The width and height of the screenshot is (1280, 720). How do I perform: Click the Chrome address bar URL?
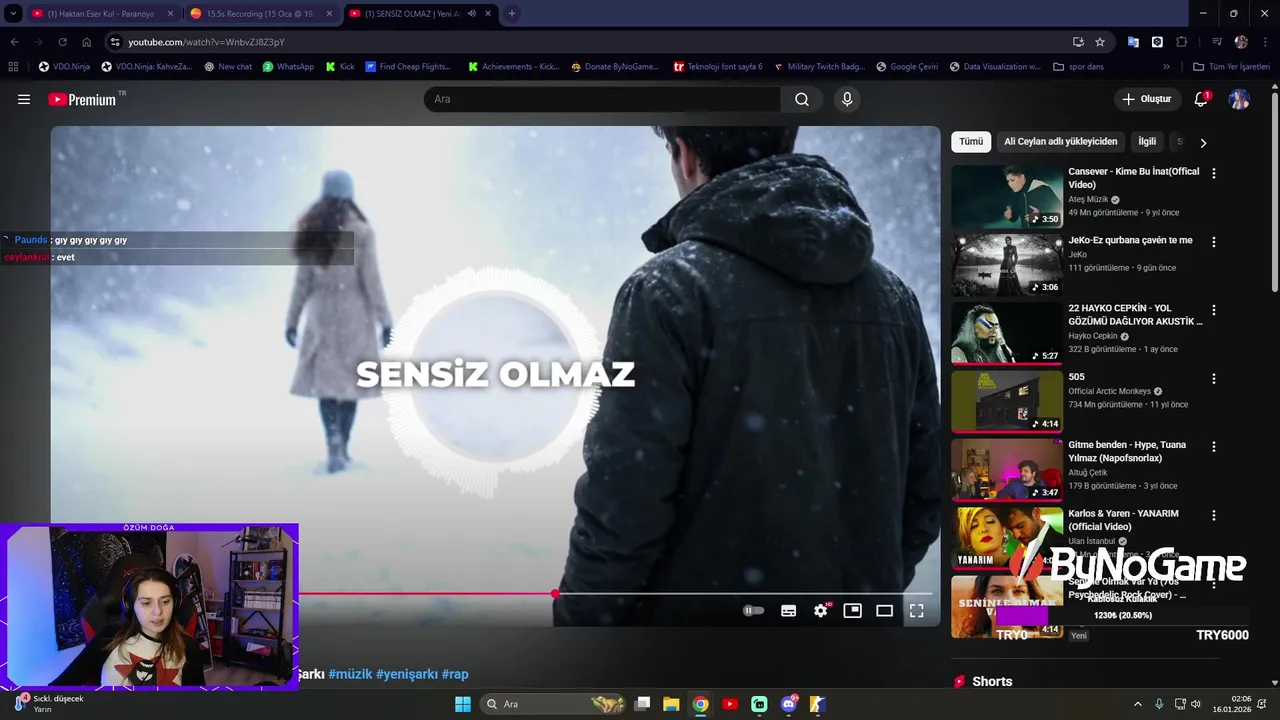tap(206, 42)
